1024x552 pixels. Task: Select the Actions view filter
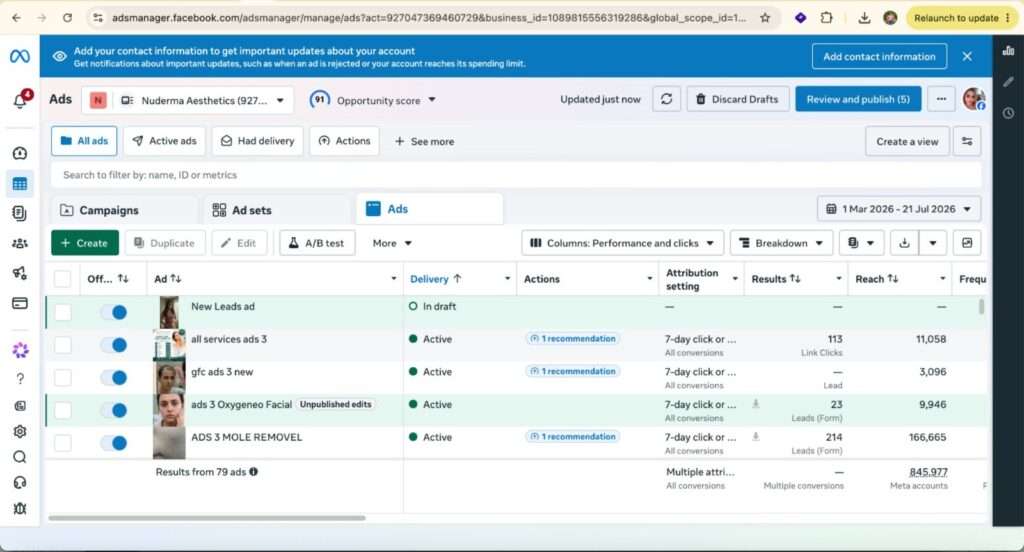[x=344, y=141]
